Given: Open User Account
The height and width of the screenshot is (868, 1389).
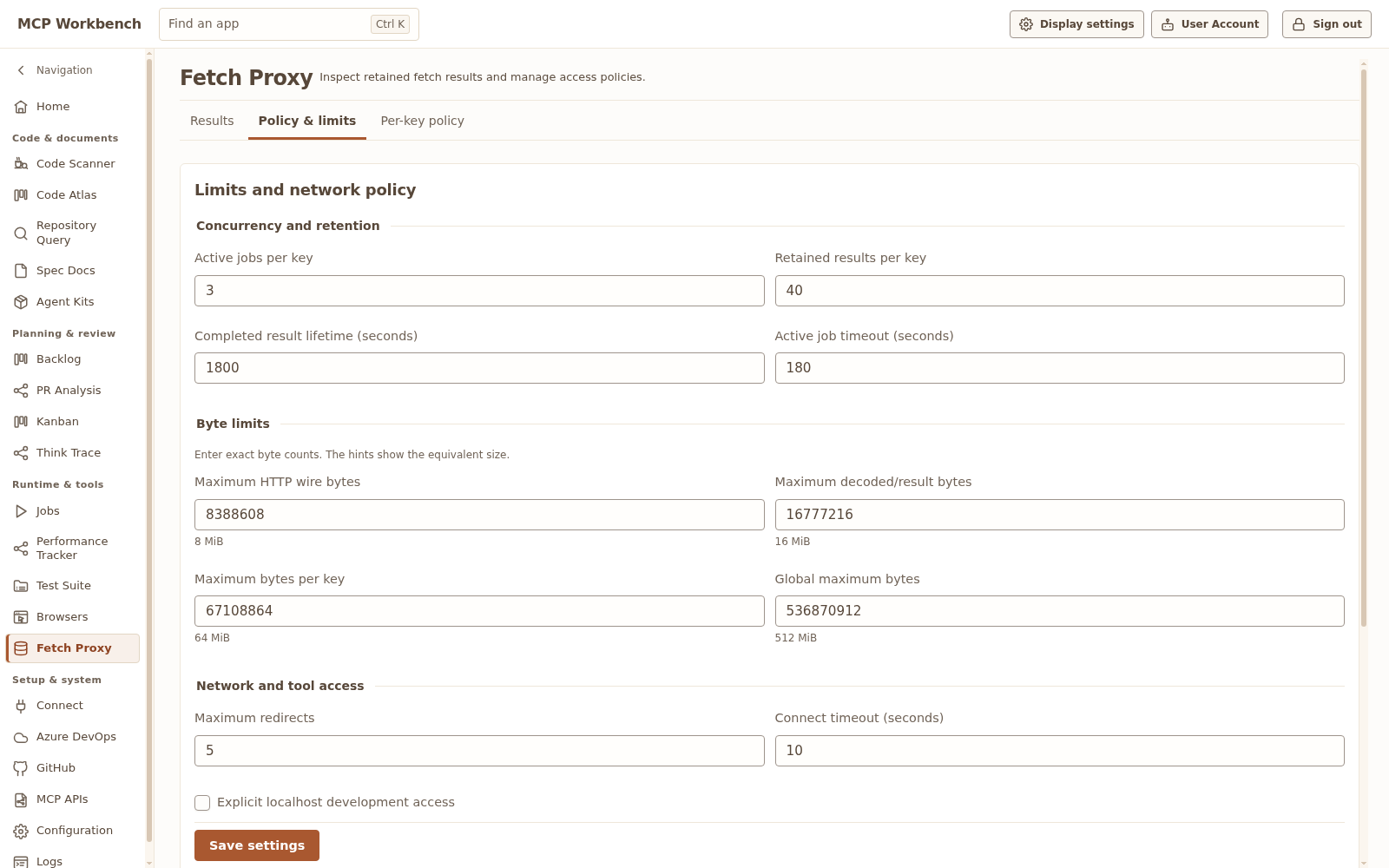Looking at the screenshot, I should (x=1209, y=24).
